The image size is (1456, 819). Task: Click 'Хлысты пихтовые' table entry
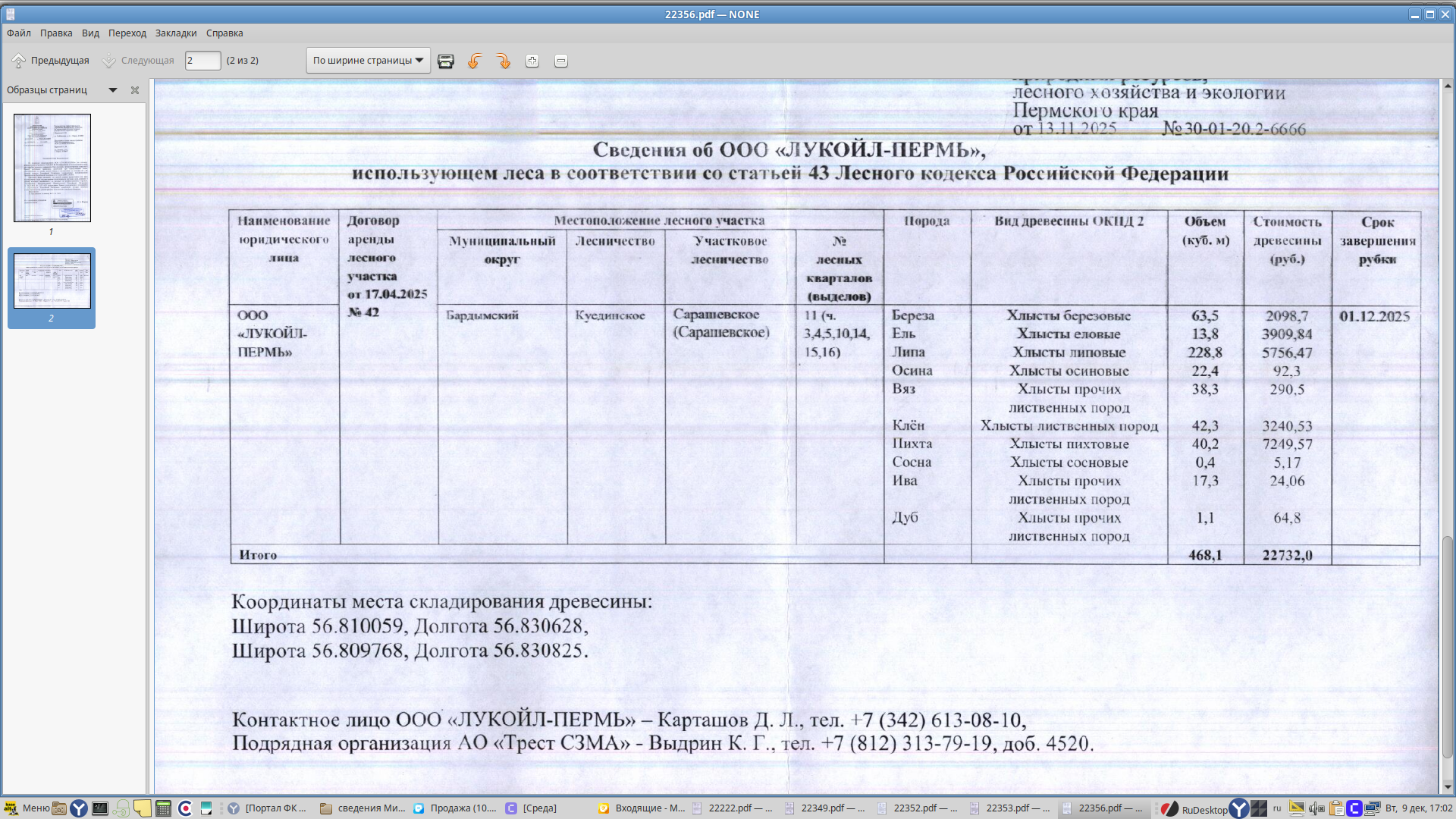pyautogui.click(x=1069, y=444)
